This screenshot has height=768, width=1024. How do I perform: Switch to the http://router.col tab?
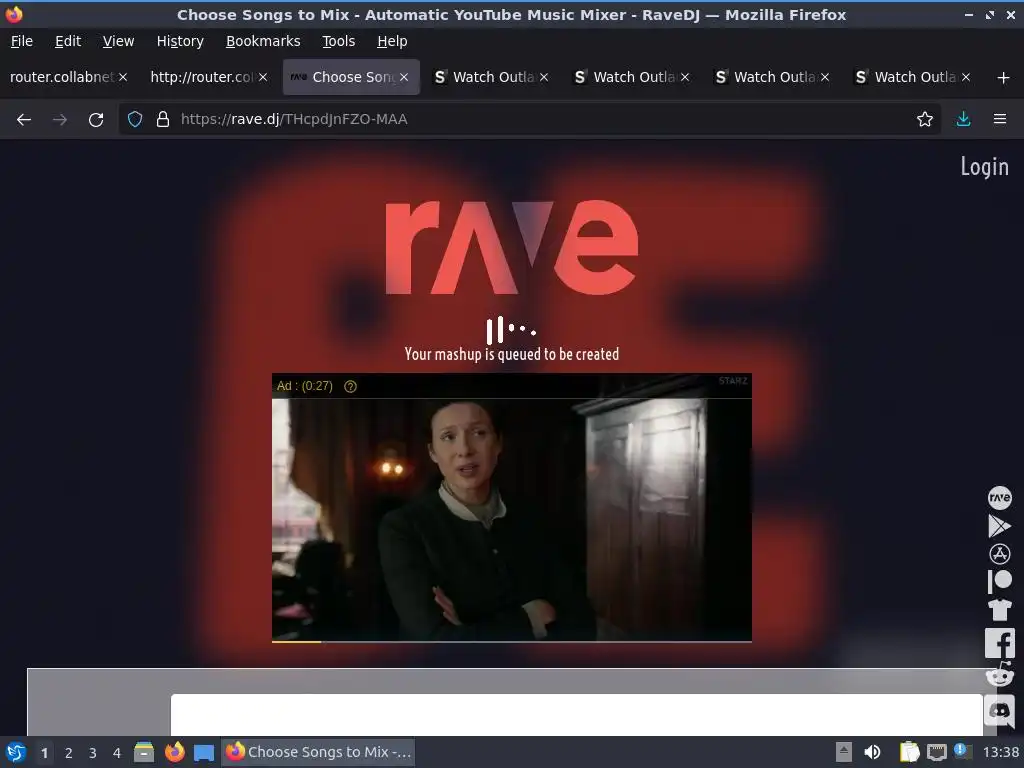click(x=202, y=77)
